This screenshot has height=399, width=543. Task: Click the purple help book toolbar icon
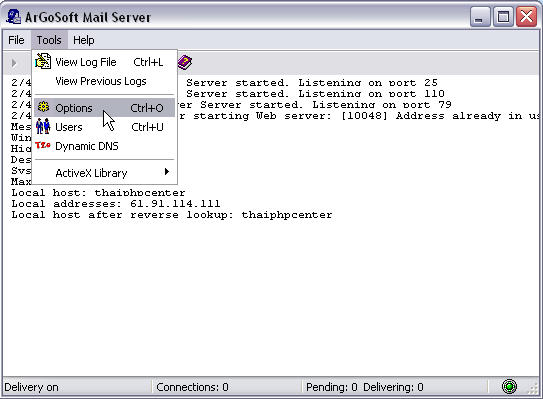point(185,62)
